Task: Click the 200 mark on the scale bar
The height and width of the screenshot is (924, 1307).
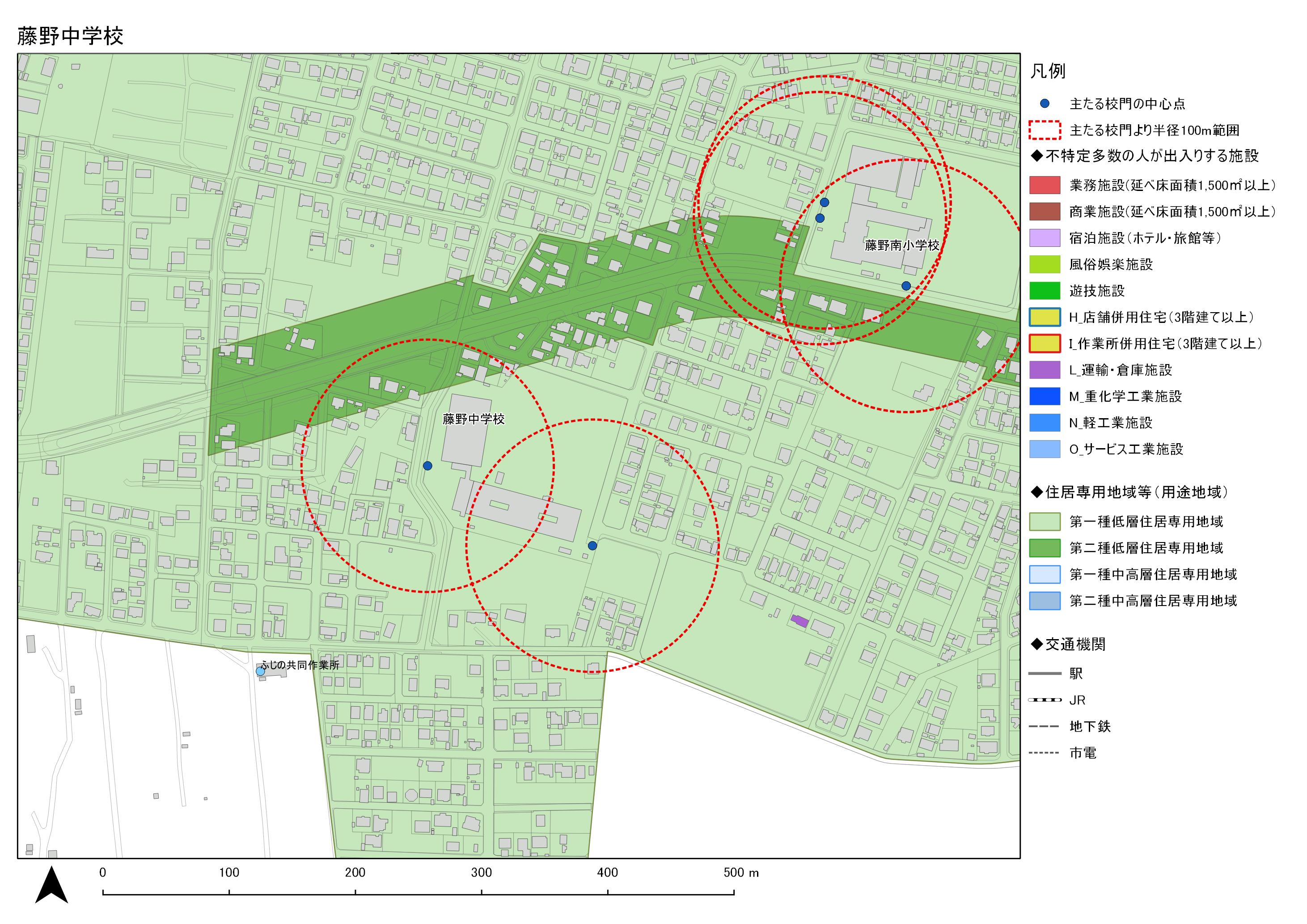Action: [x=355, y=873]
